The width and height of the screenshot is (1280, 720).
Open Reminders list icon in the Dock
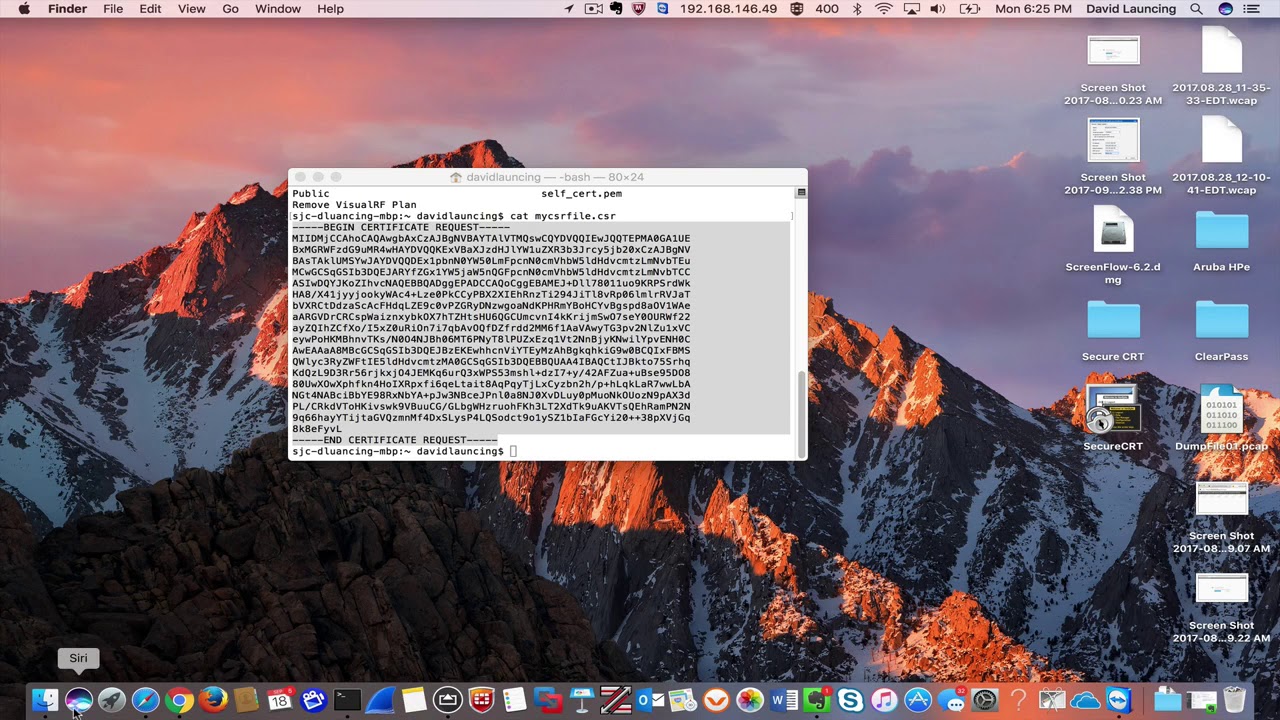515,700
